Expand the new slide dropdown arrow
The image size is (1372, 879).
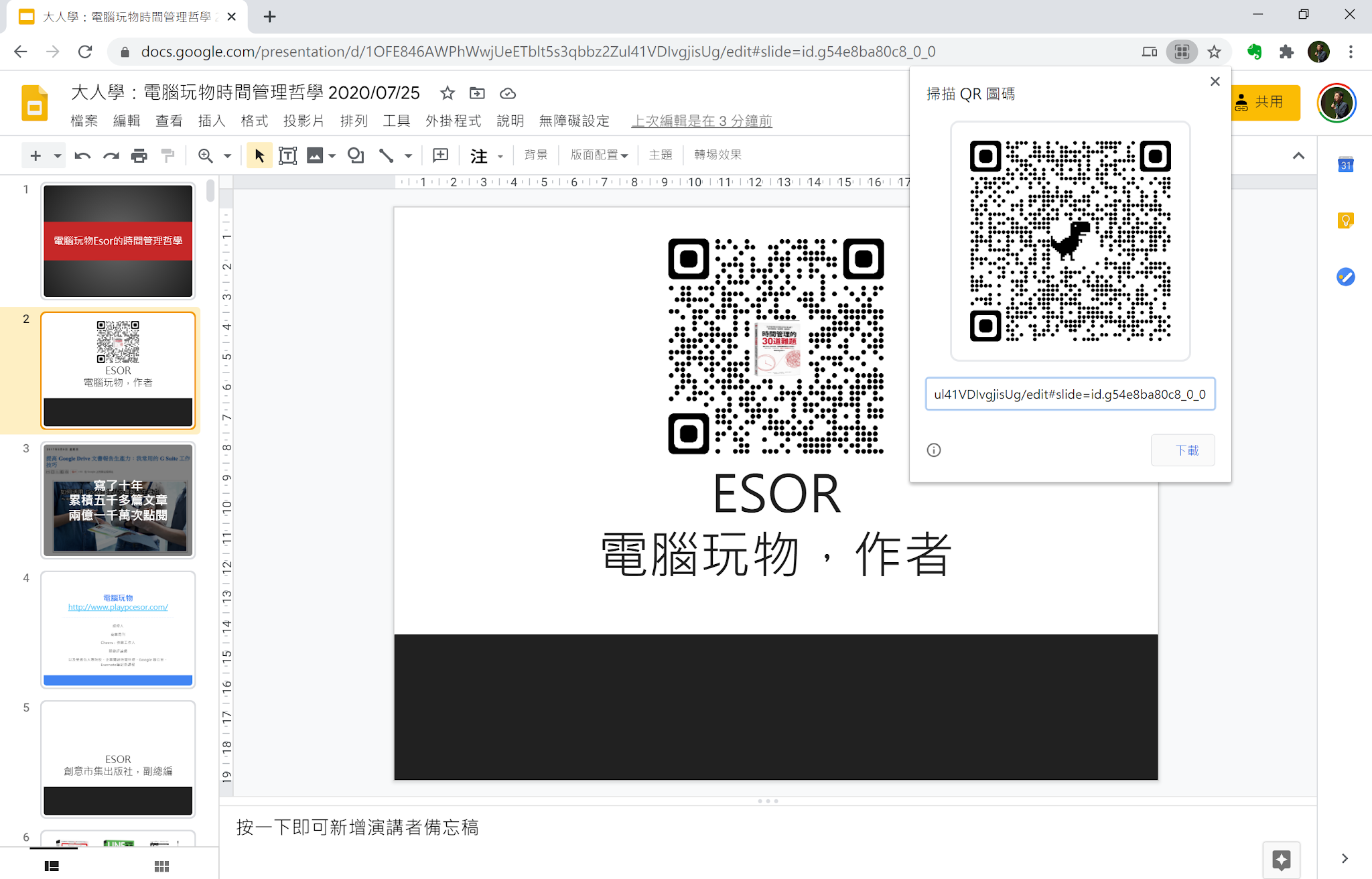click(58, 155)
